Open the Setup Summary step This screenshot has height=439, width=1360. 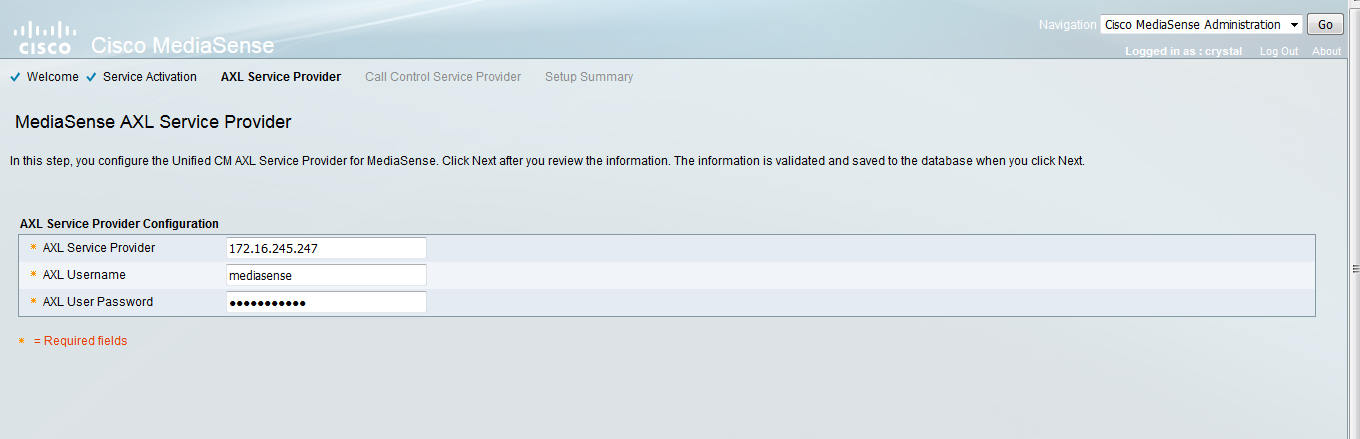tap(588, 77)
